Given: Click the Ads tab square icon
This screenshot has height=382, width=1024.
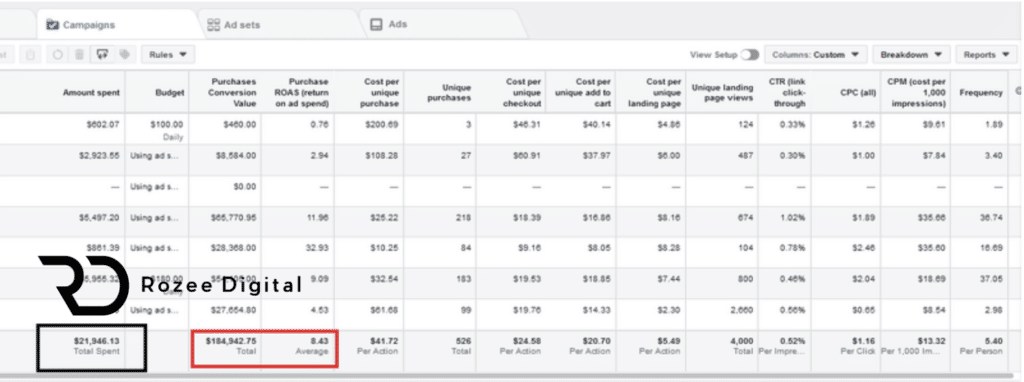Looking at the screenshot, I should click(x=376, y=24).
